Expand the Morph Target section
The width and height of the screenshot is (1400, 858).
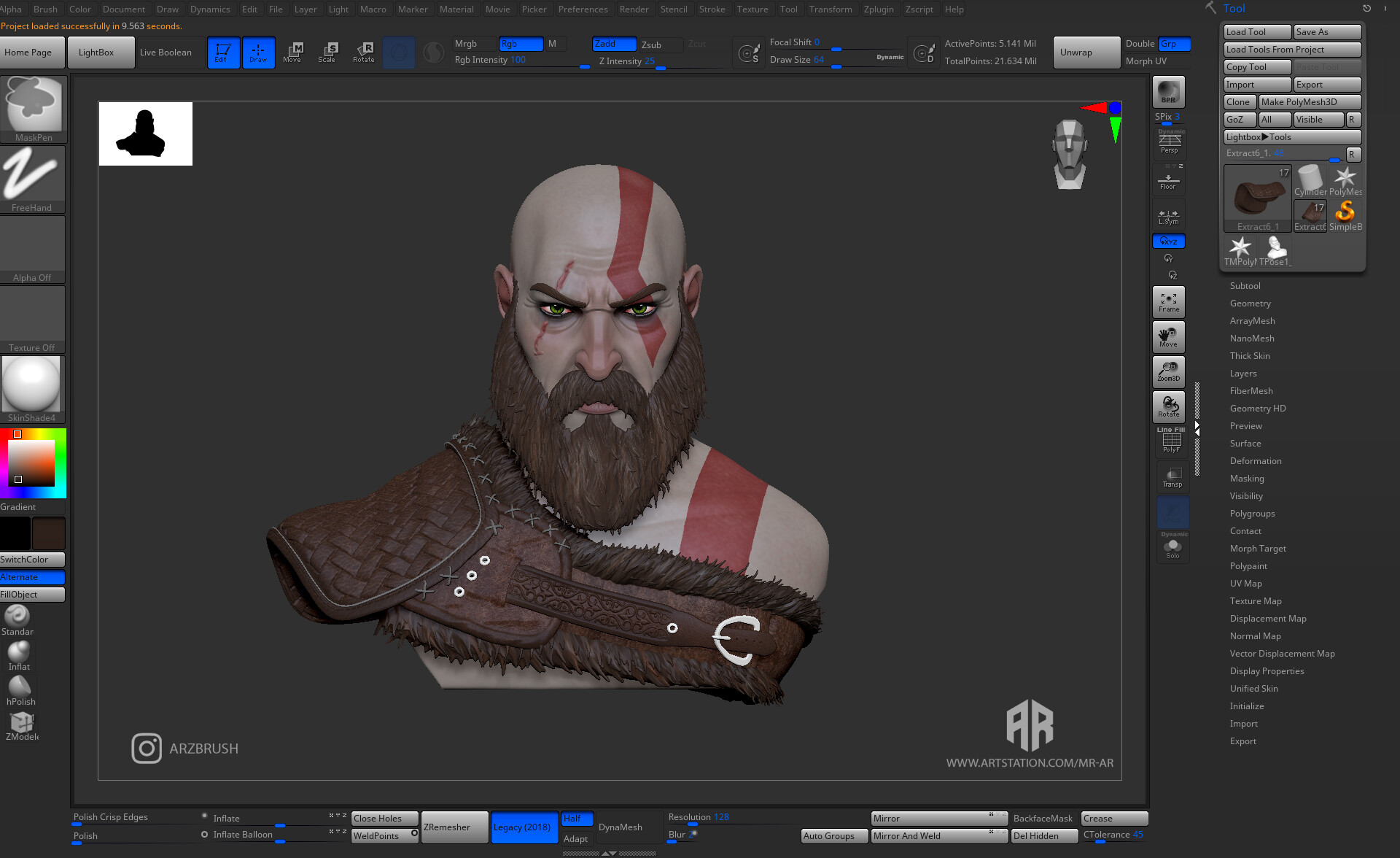coord(1257,548)
